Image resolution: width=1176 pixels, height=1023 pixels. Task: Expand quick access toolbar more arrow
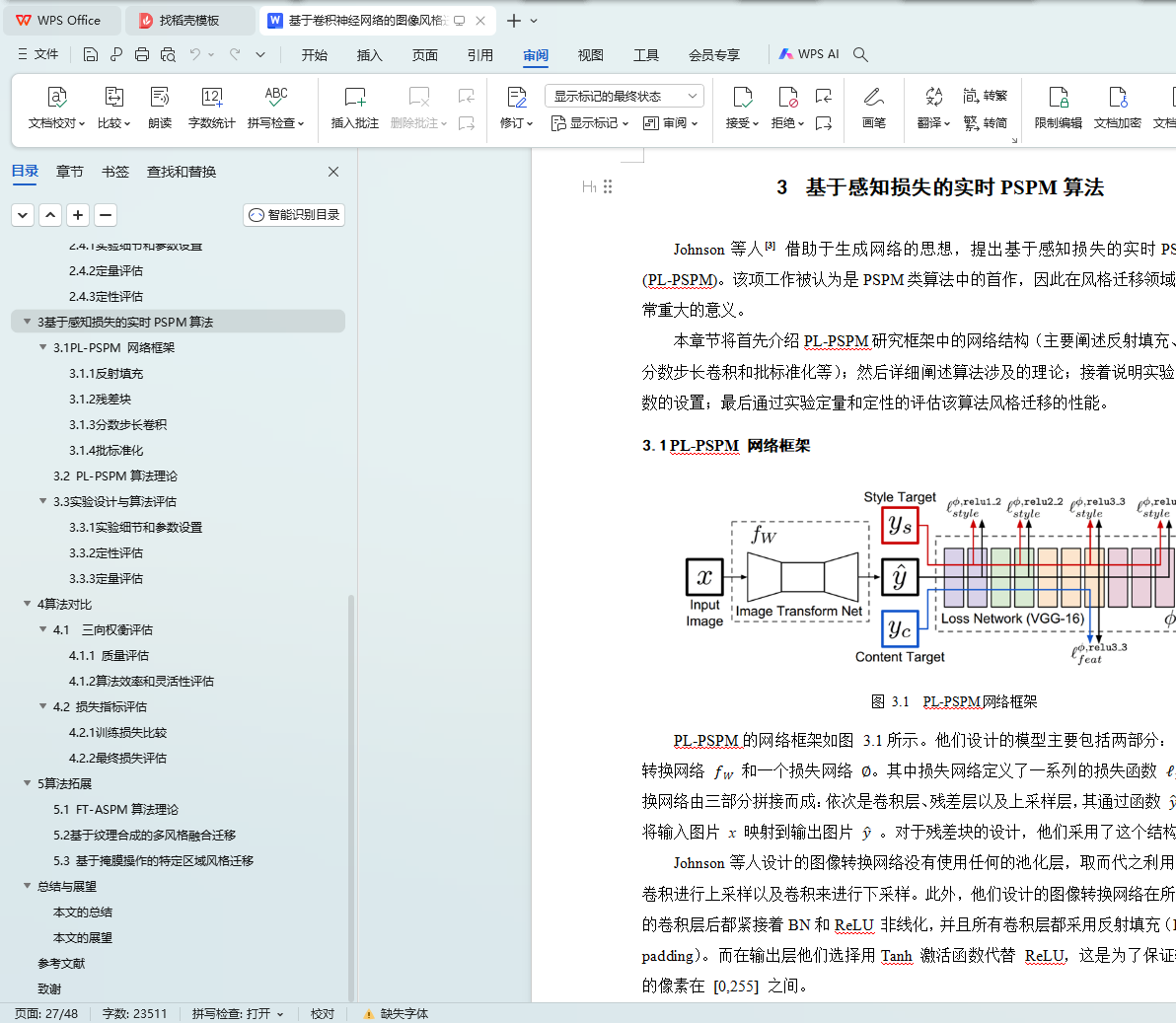(x=260, y=54)
